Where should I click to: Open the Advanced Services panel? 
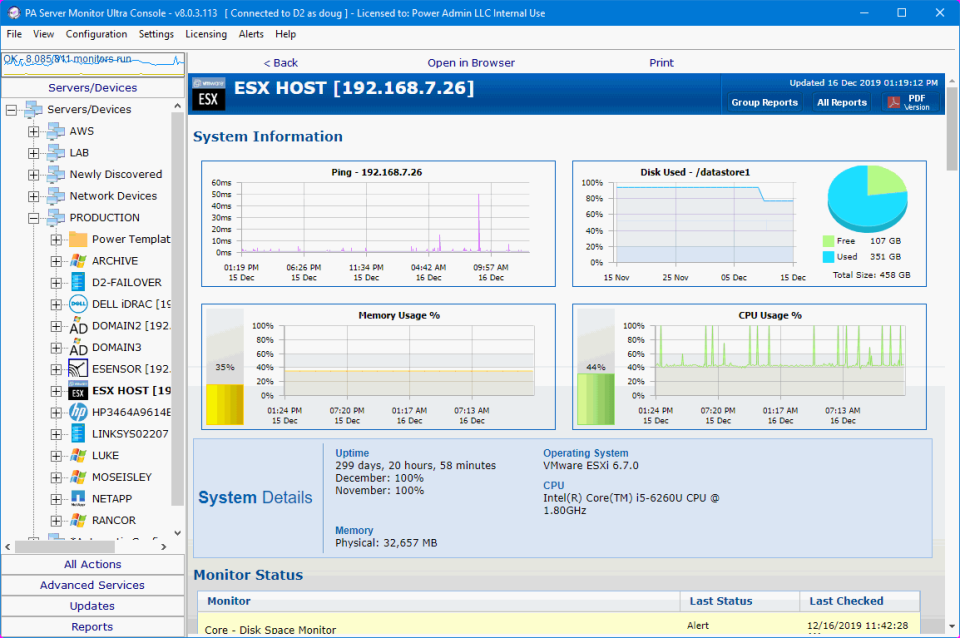(92, 585)
